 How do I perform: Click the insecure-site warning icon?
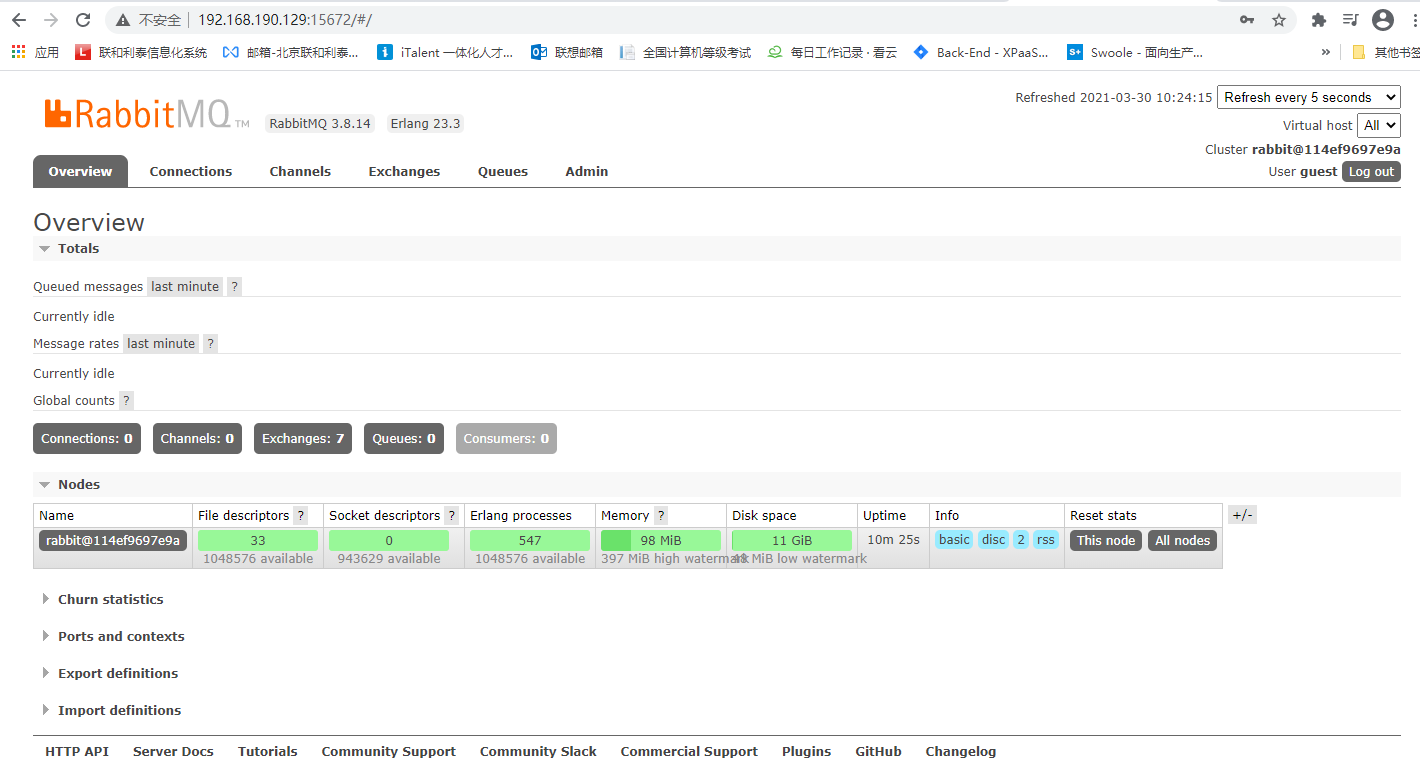pyautogui.click(x=123, y=20)
